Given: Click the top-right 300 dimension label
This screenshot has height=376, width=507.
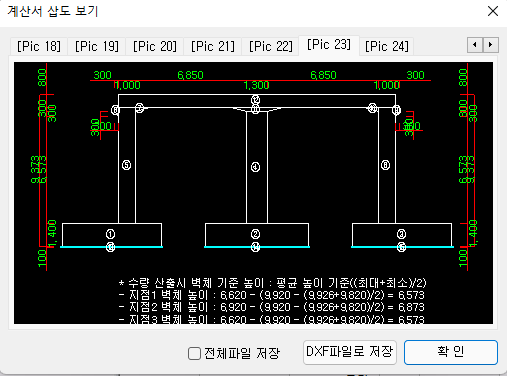Looking at the screenshot, I should tap(415, 75).
